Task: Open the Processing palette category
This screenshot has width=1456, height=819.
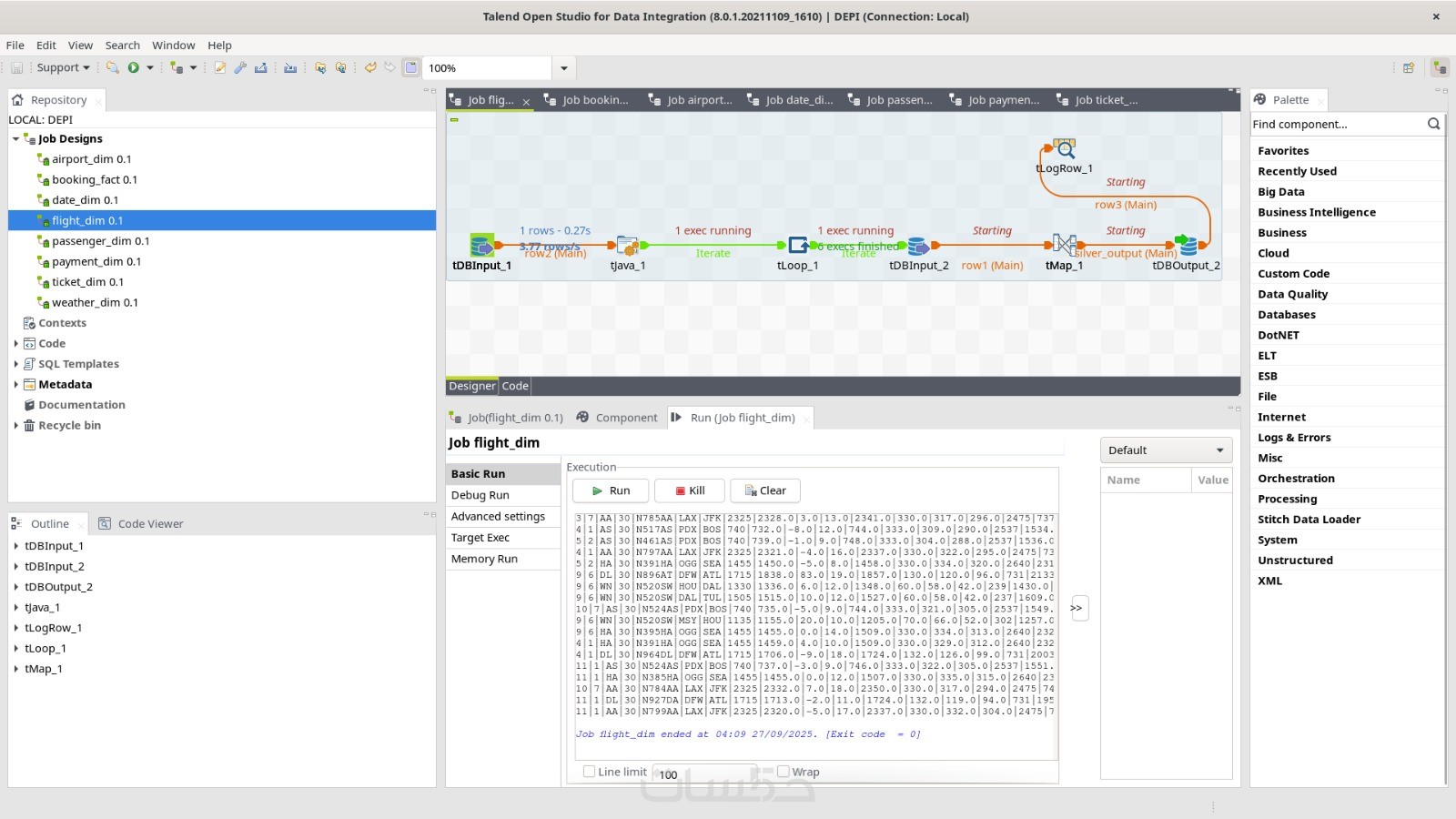Action: click(x=1287, y=499)
